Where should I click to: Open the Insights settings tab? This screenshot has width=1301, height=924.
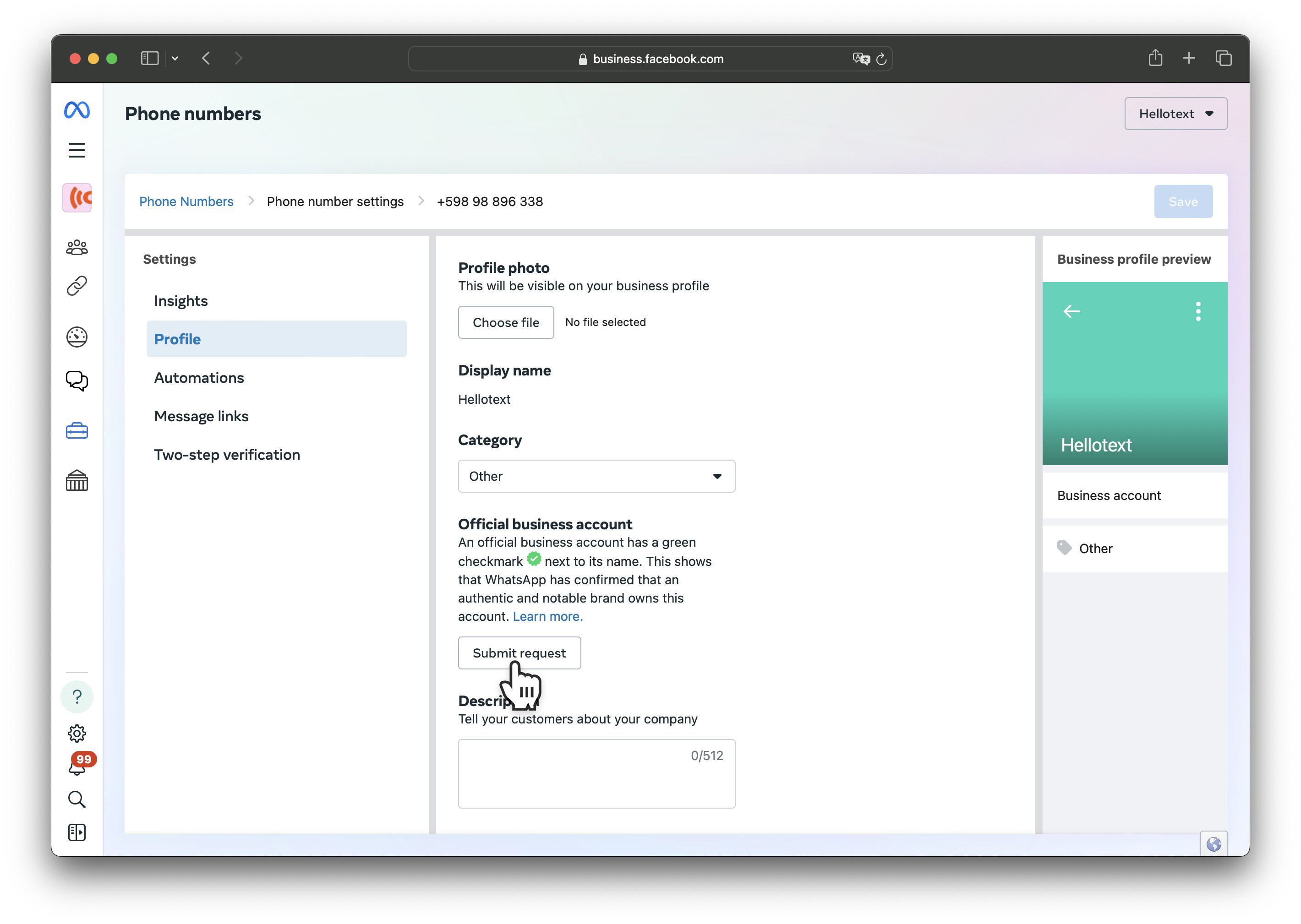[276, 301]
